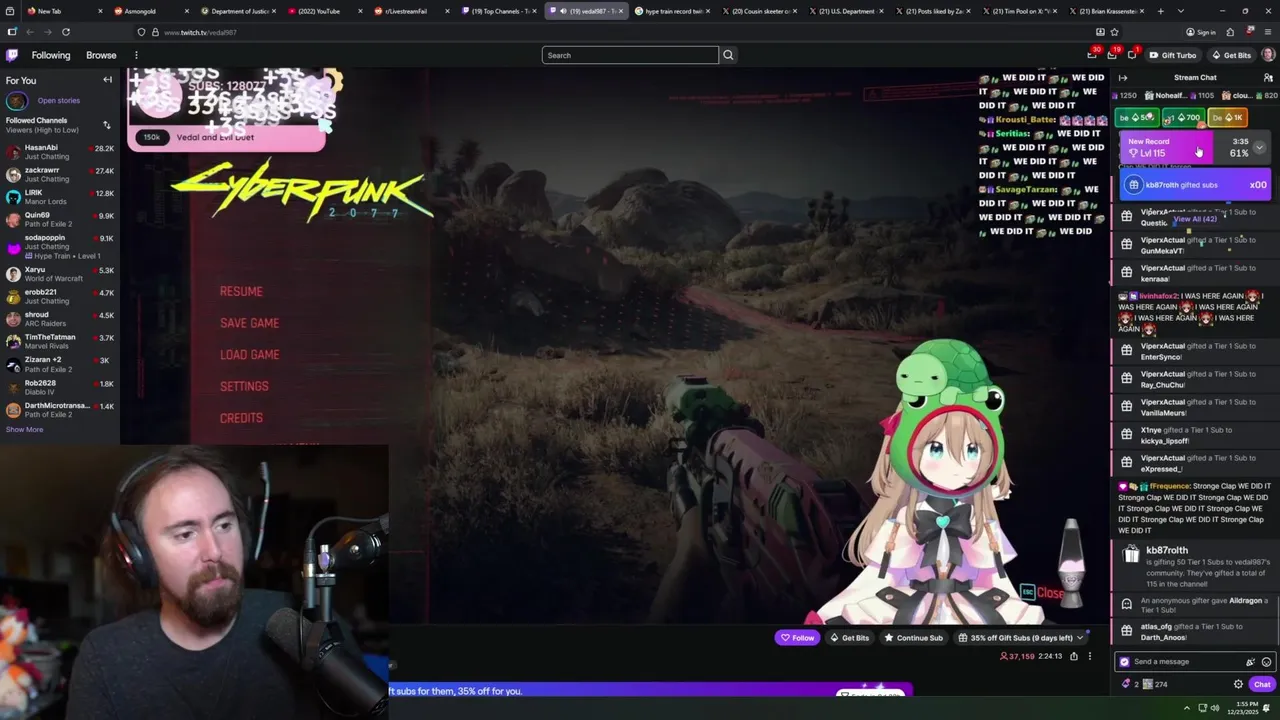Click the kb87rolth gifted subs banner
Image resolution: width=1280 pixels, height=720 pixels.
(x=1195, y=185)
